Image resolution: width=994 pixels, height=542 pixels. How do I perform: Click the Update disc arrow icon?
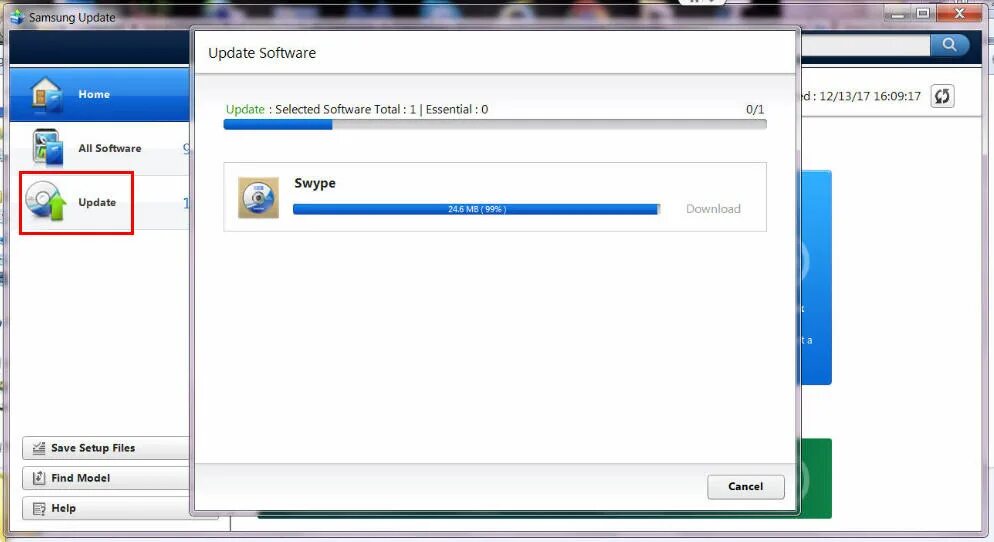click(x=46, y=202)
